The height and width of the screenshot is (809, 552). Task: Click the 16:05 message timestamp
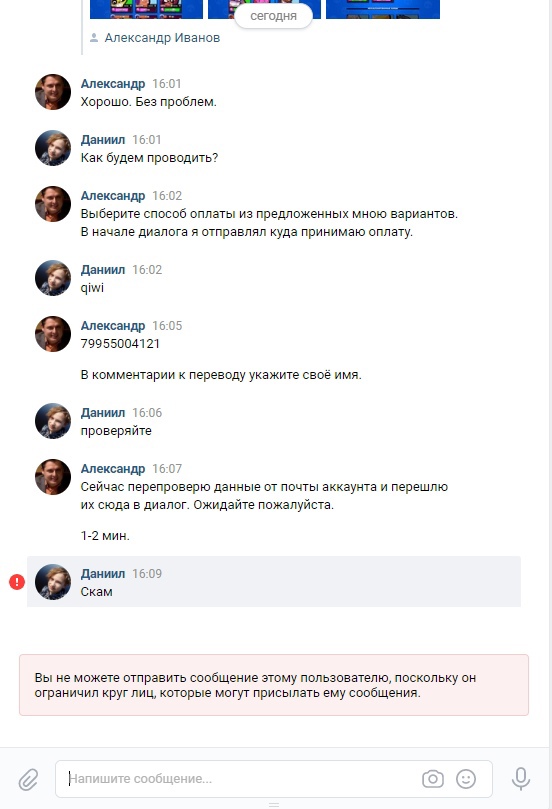[167, 326]
